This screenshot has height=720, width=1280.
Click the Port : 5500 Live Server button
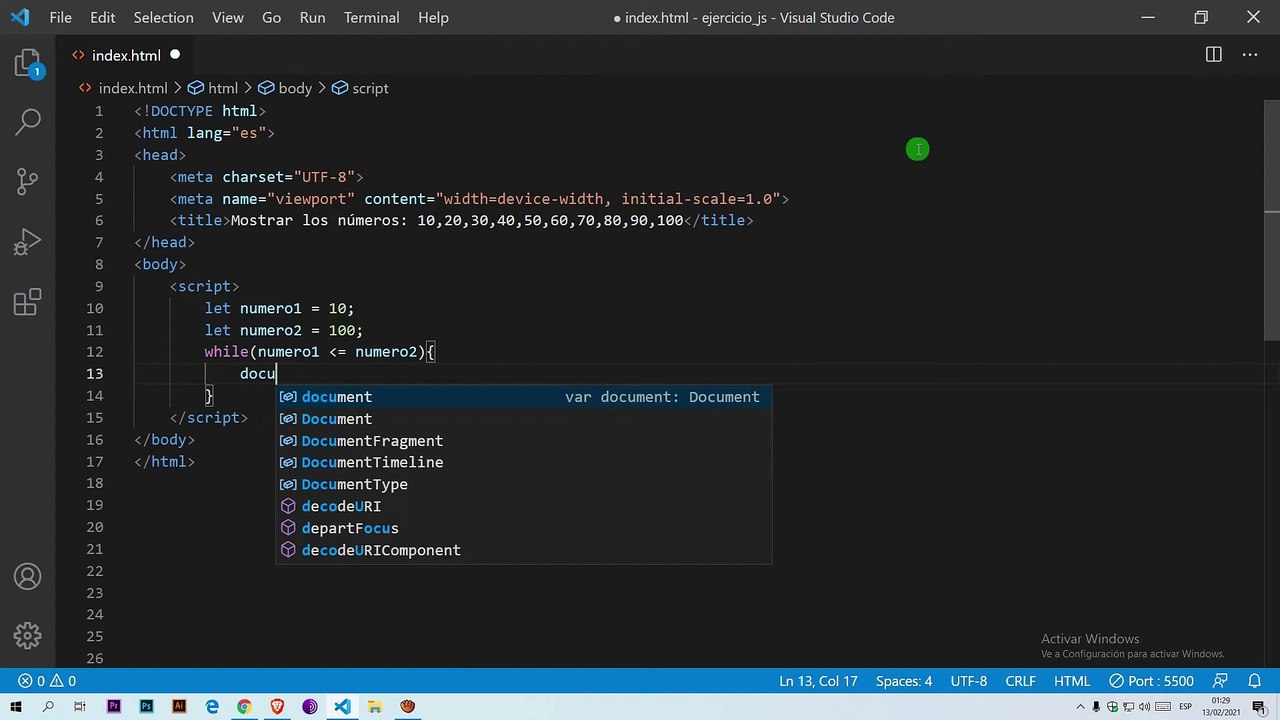[1151, 681]
